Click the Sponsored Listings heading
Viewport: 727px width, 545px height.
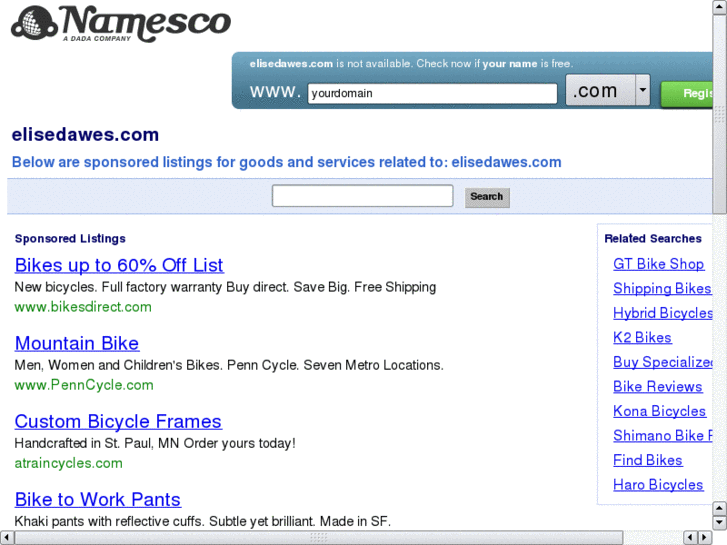pos(70,238)
